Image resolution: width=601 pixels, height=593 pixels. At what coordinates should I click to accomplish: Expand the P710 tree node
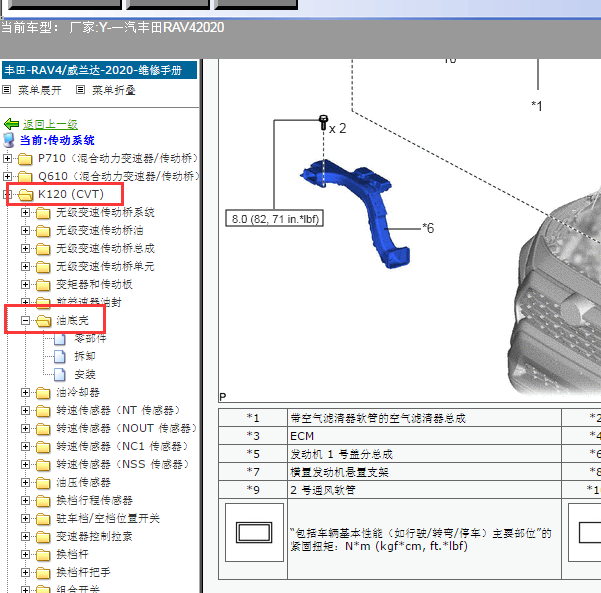tap(7, 158)
